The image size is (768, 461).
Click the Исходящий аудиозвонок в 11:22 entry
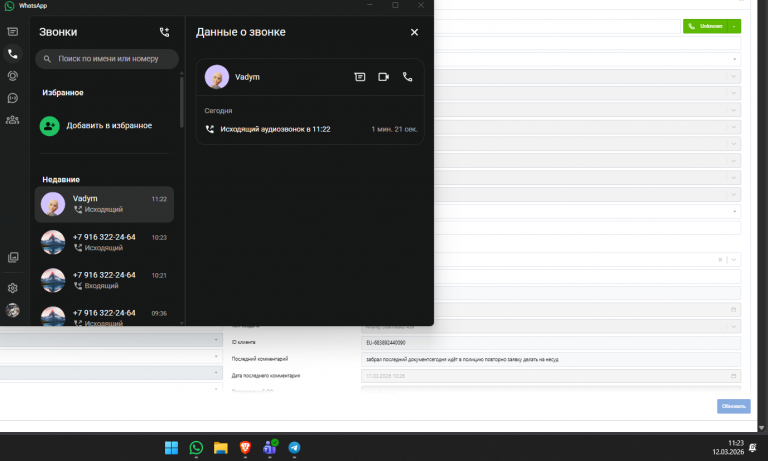[x=311, y=129]
